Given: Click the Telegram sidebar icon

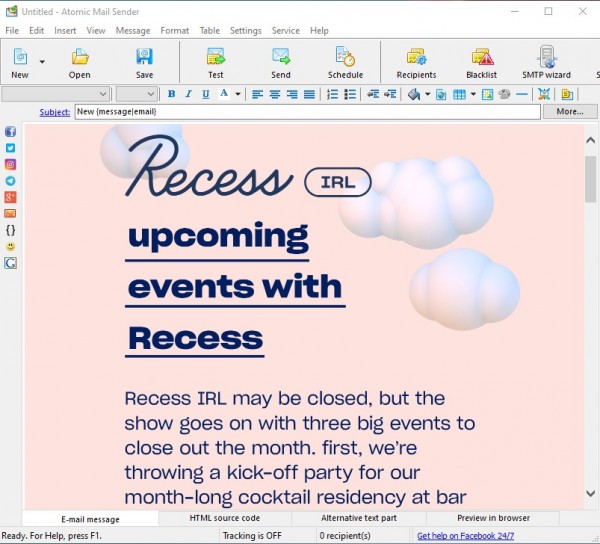Looking at the screenshot, I should [x=10, y=181].
